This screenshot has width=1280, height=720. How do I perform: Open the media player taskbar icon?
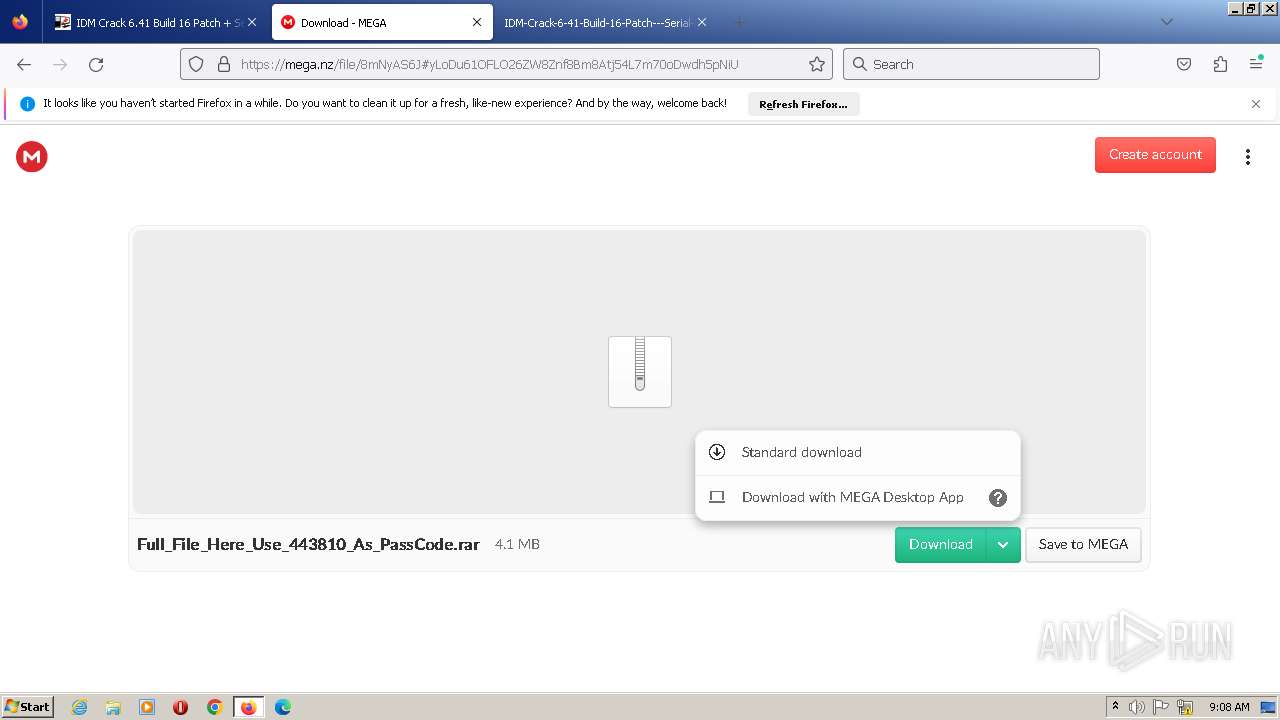click(147, 707)
